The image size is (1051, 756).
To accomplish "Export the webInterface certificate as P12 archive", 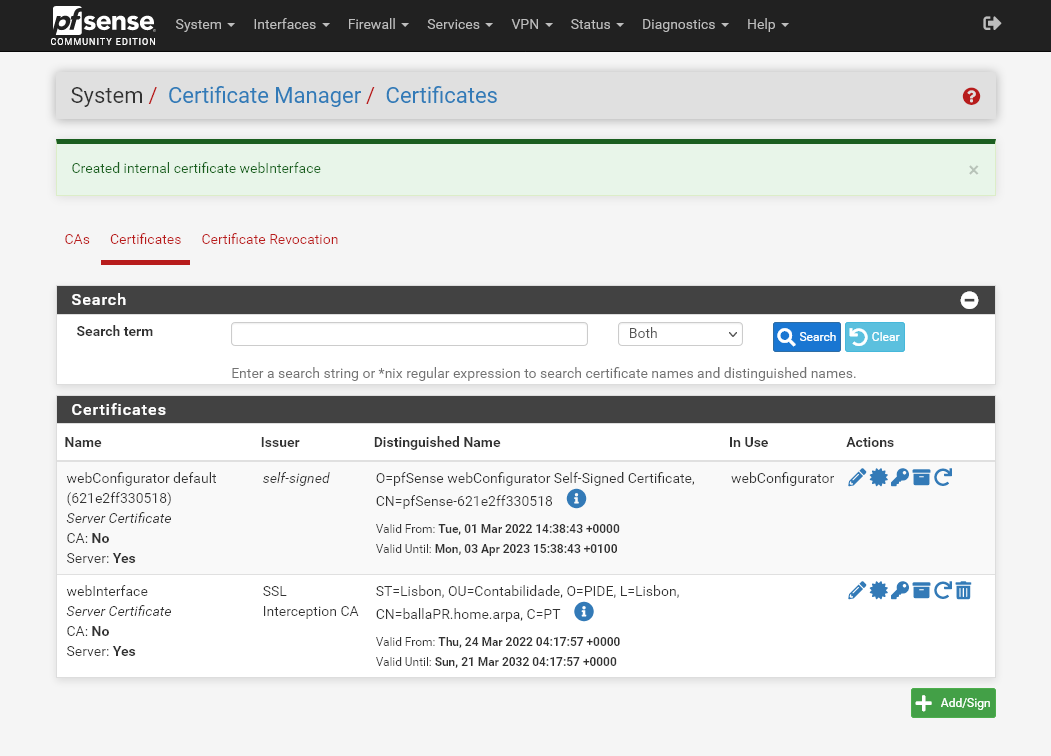I will (920, 590).
